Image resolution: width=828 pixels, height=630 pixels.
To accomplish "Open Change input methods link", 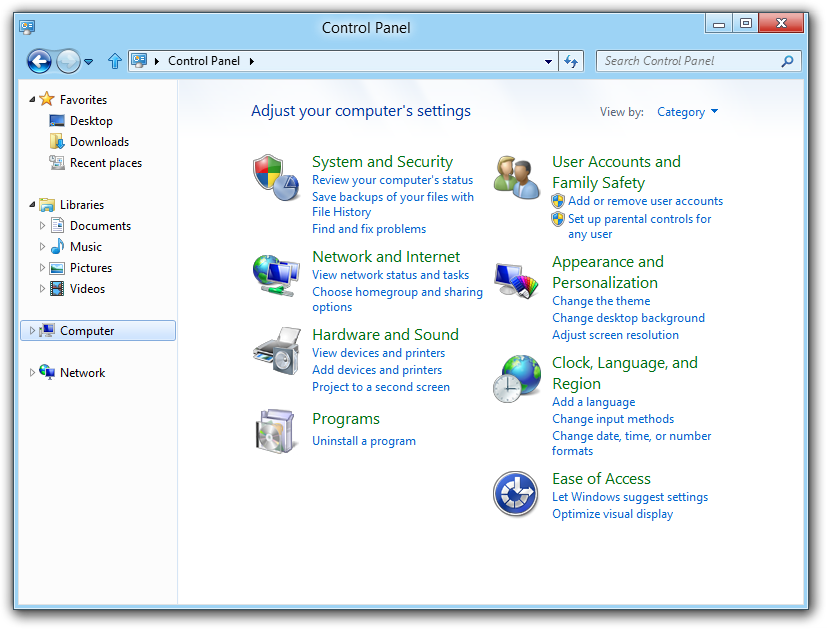I will tap(613, 418).
